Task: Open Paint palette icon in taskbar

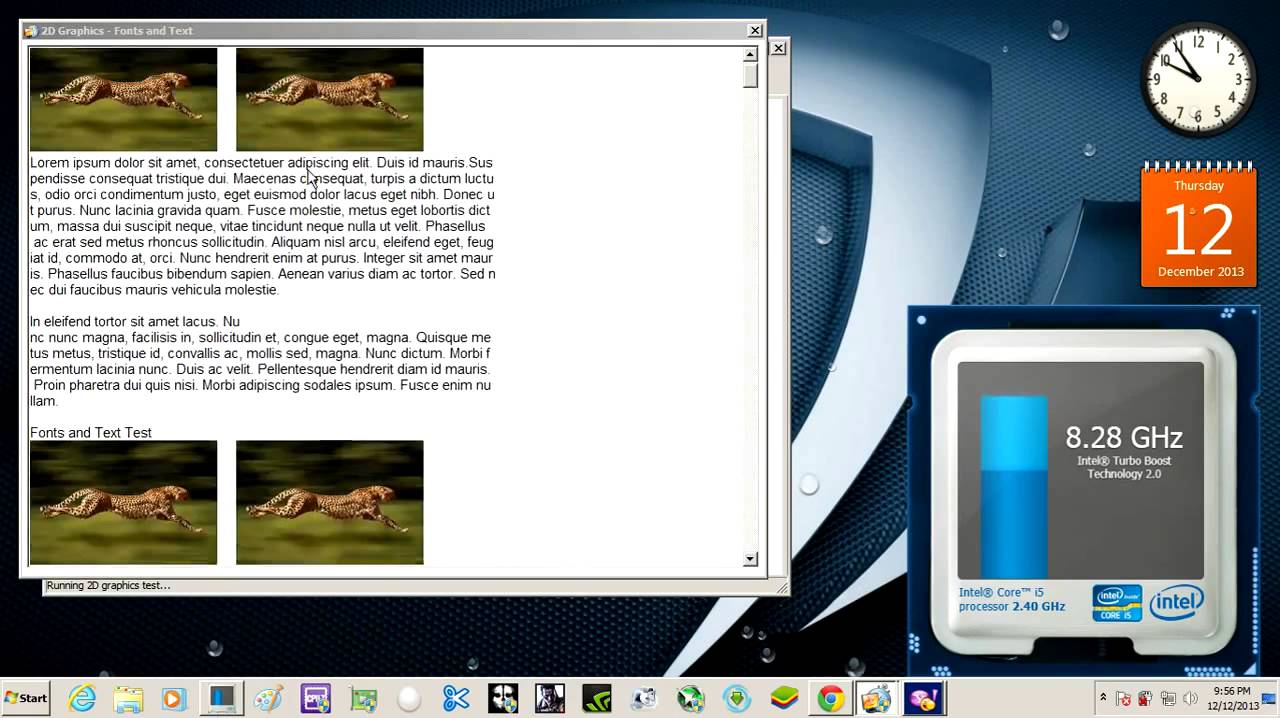Action: [x=268, y=698]
